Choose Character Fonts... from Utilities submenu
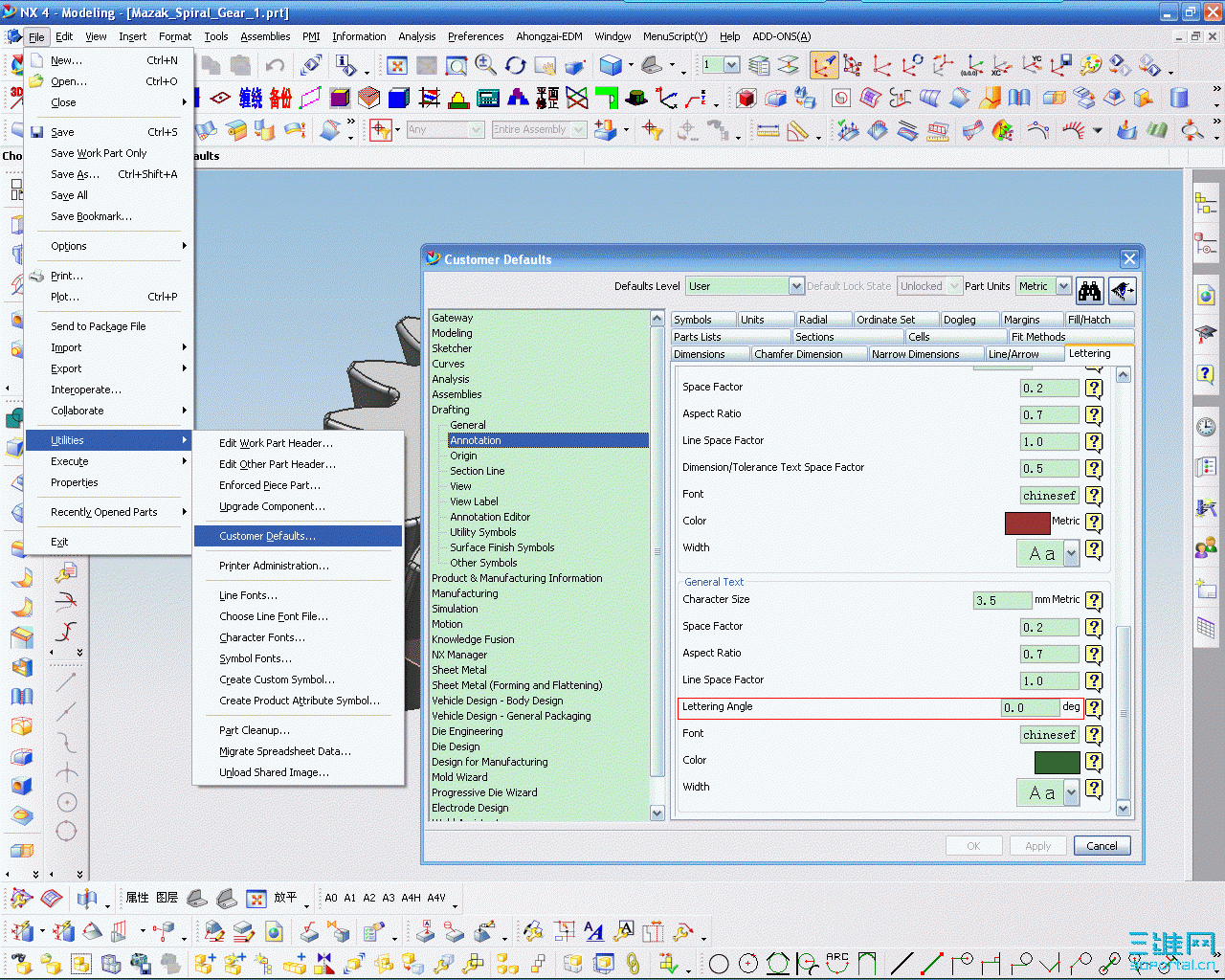Image resolution: width=1225 pixels, height=980 pixels. [262, 637]
